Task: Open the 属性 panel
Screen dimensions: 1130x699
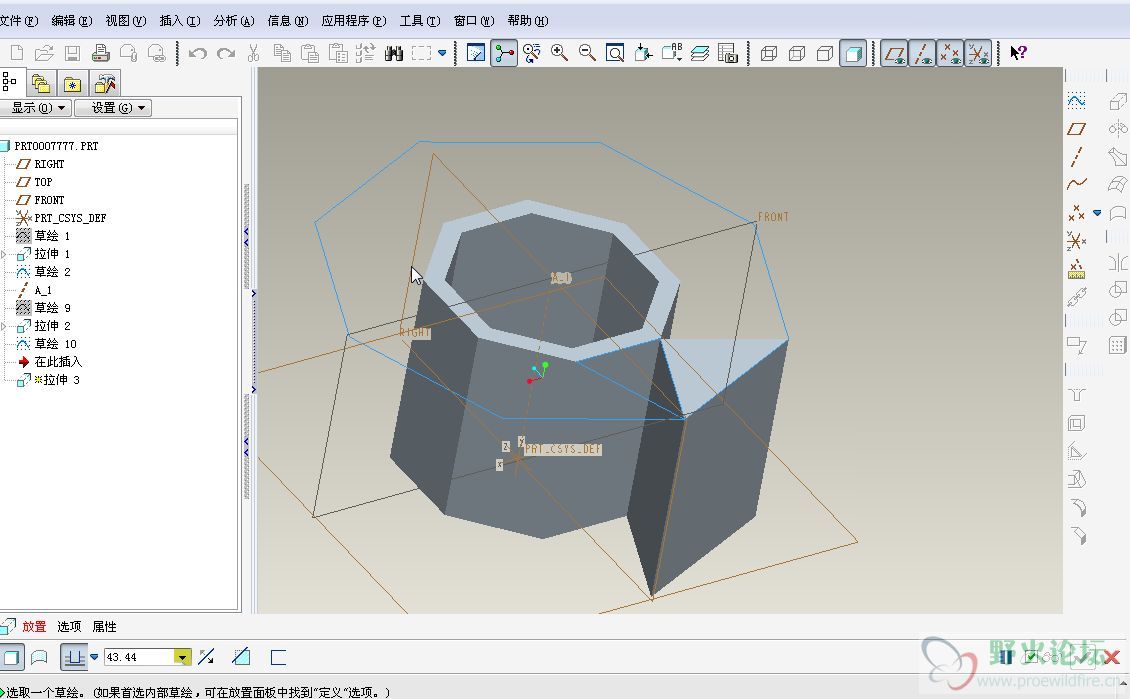Action: click(x=104, y=626)
